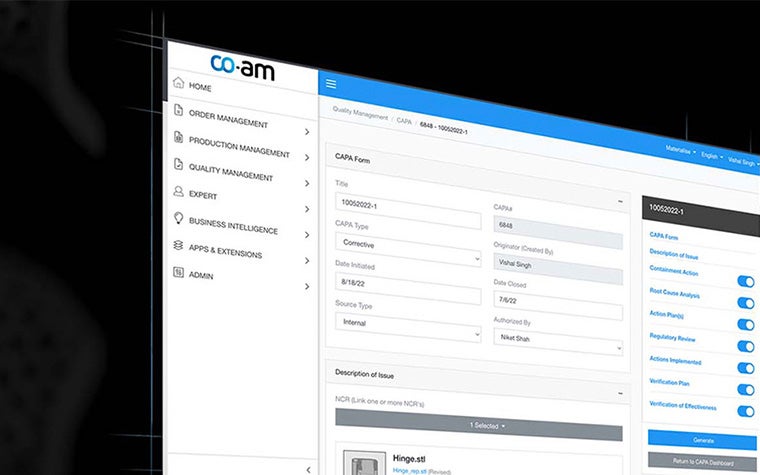Click Return to CAPA Dashboard button
This screenshot has width=760, height=475.
tap(702, 463)
